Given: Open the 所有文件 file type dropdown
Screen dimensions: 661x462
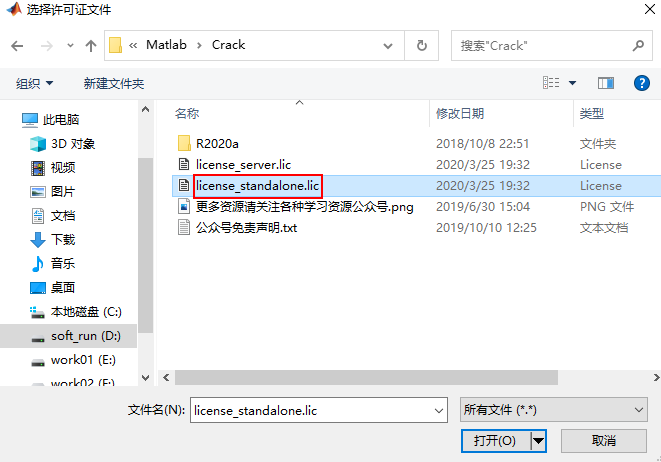Looking at the screenshot, I should click(x=554, y=410).
